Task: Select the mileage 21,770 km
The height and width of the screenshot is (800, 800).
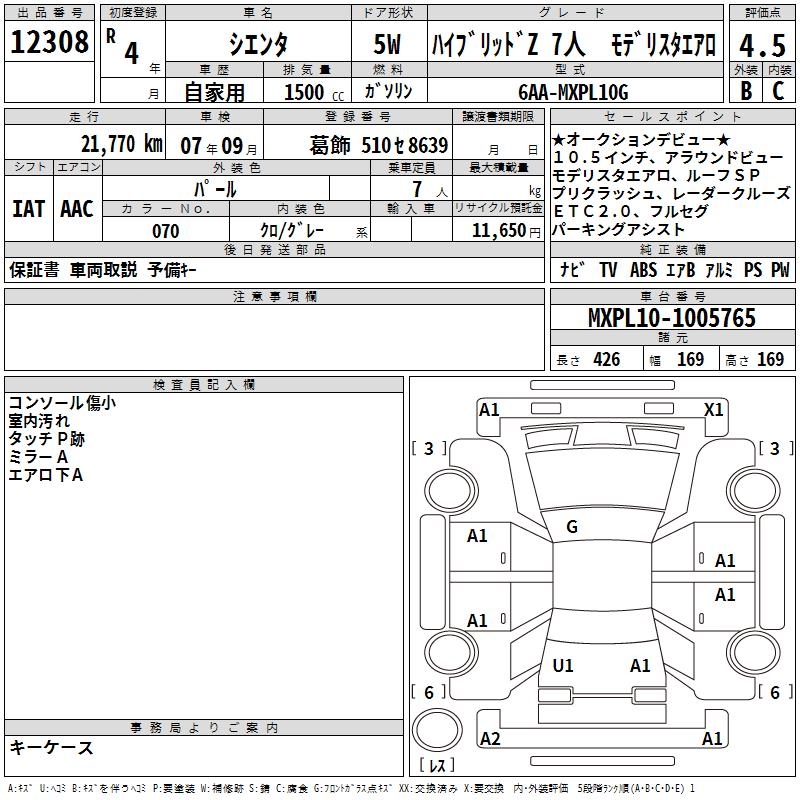Action: coord(121,143)
